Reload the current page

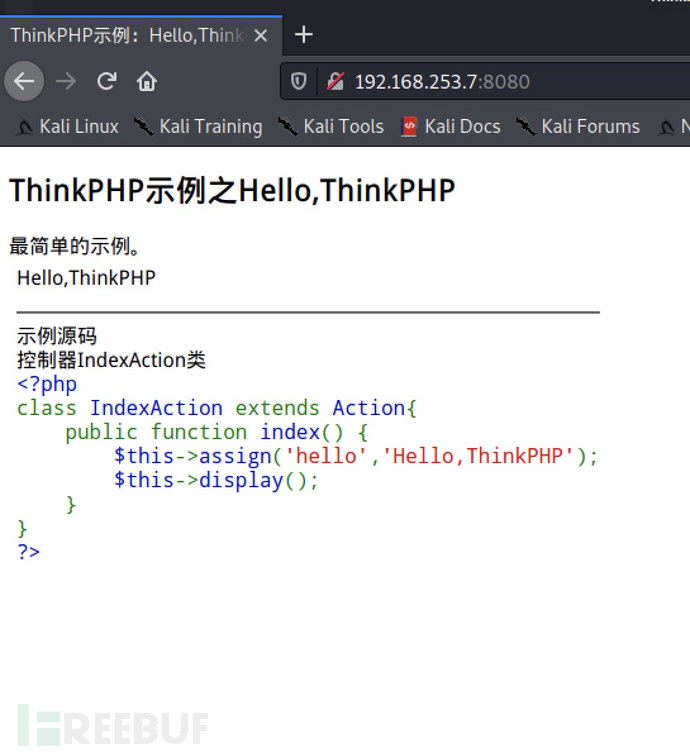tap(107, 81)
